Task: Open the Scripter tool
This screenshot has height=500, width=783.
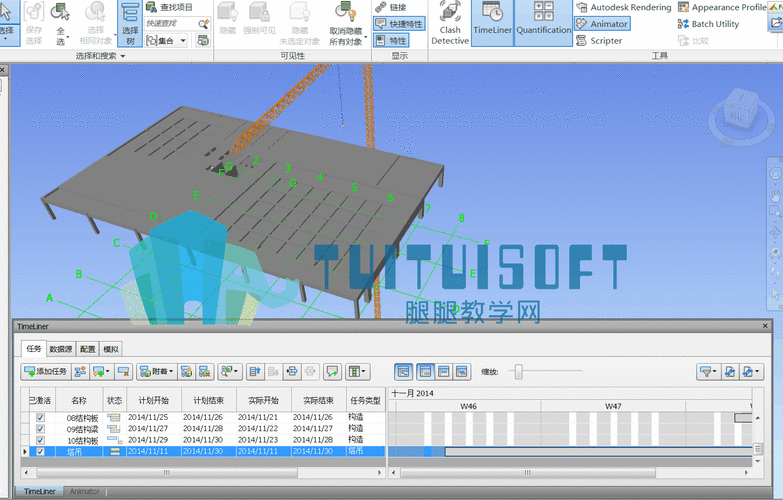Action: coord(599,41)
